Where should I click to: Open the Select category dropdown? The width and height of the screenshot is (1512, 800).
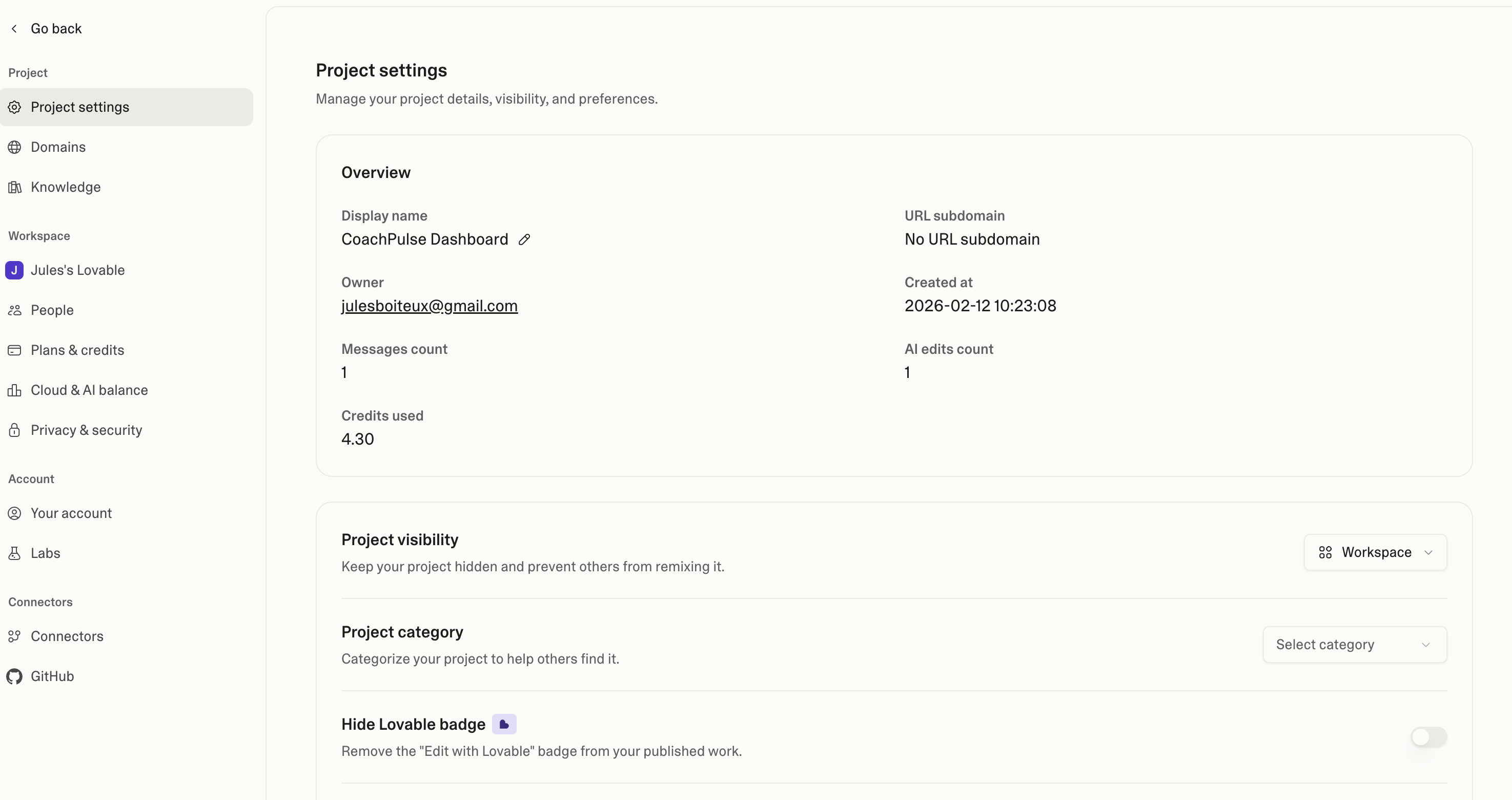pyautogui.click(x=1355, y=644)
